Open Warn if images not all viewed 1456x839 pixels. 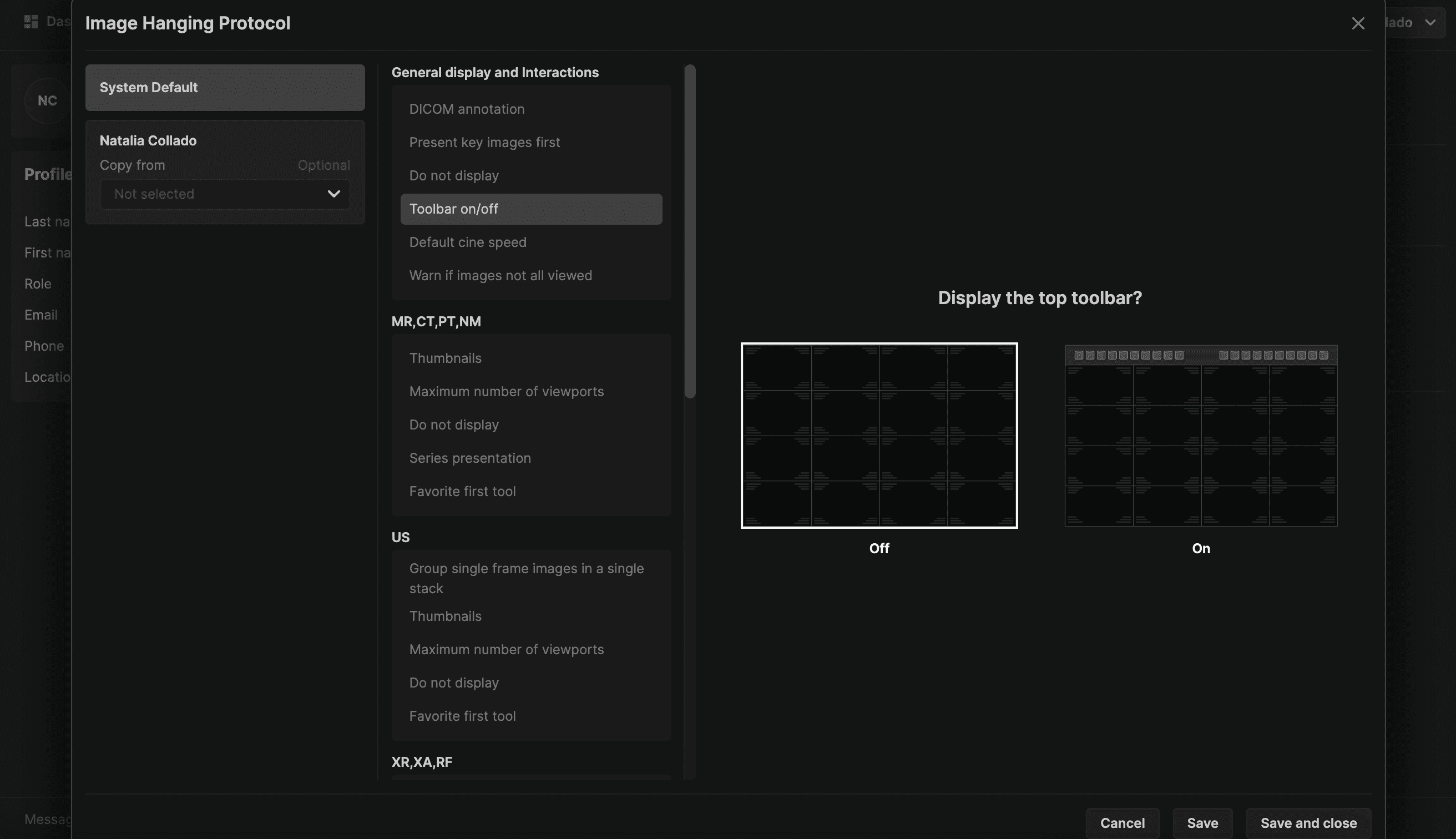point(500,275)
